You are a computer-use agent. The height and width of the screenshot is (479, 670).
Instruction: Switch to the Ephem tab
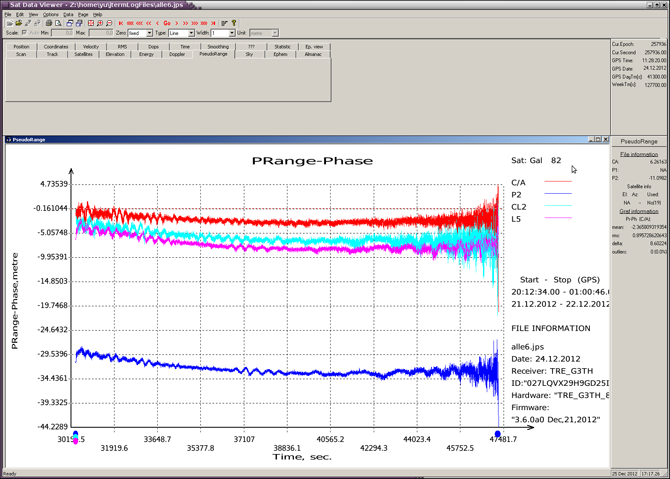tap(280, 54)
